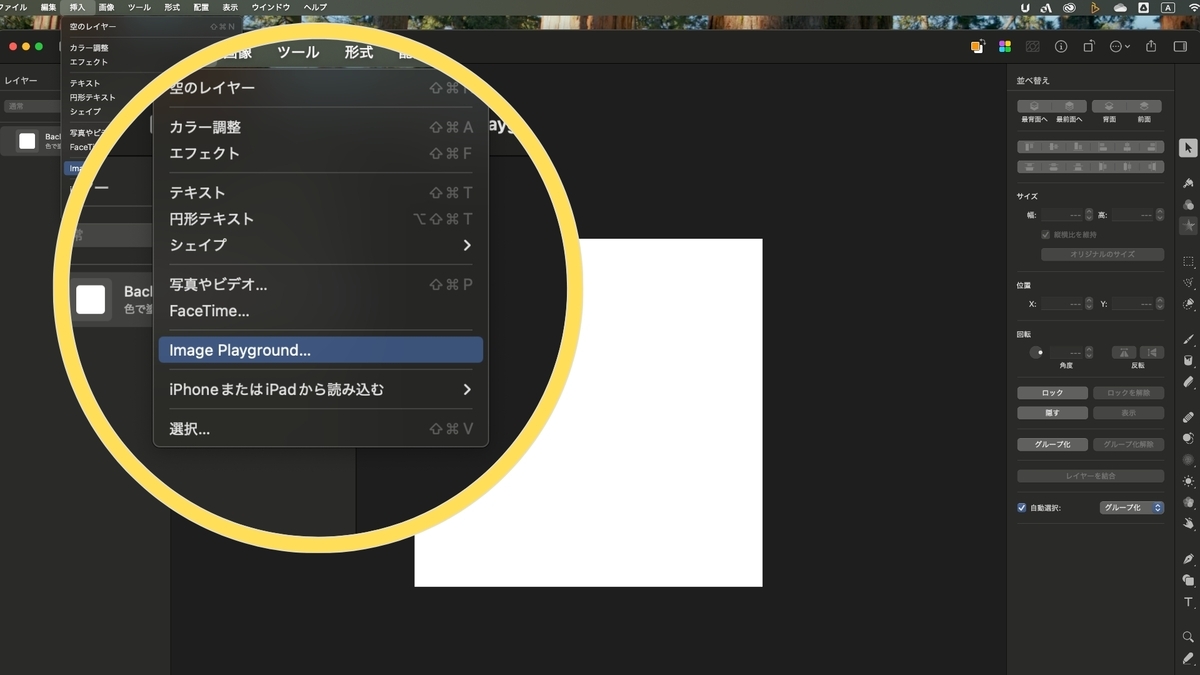Open the colorful grid icon in toolbar
This screenshot has height=675, width=1200.
point(1005,46)
